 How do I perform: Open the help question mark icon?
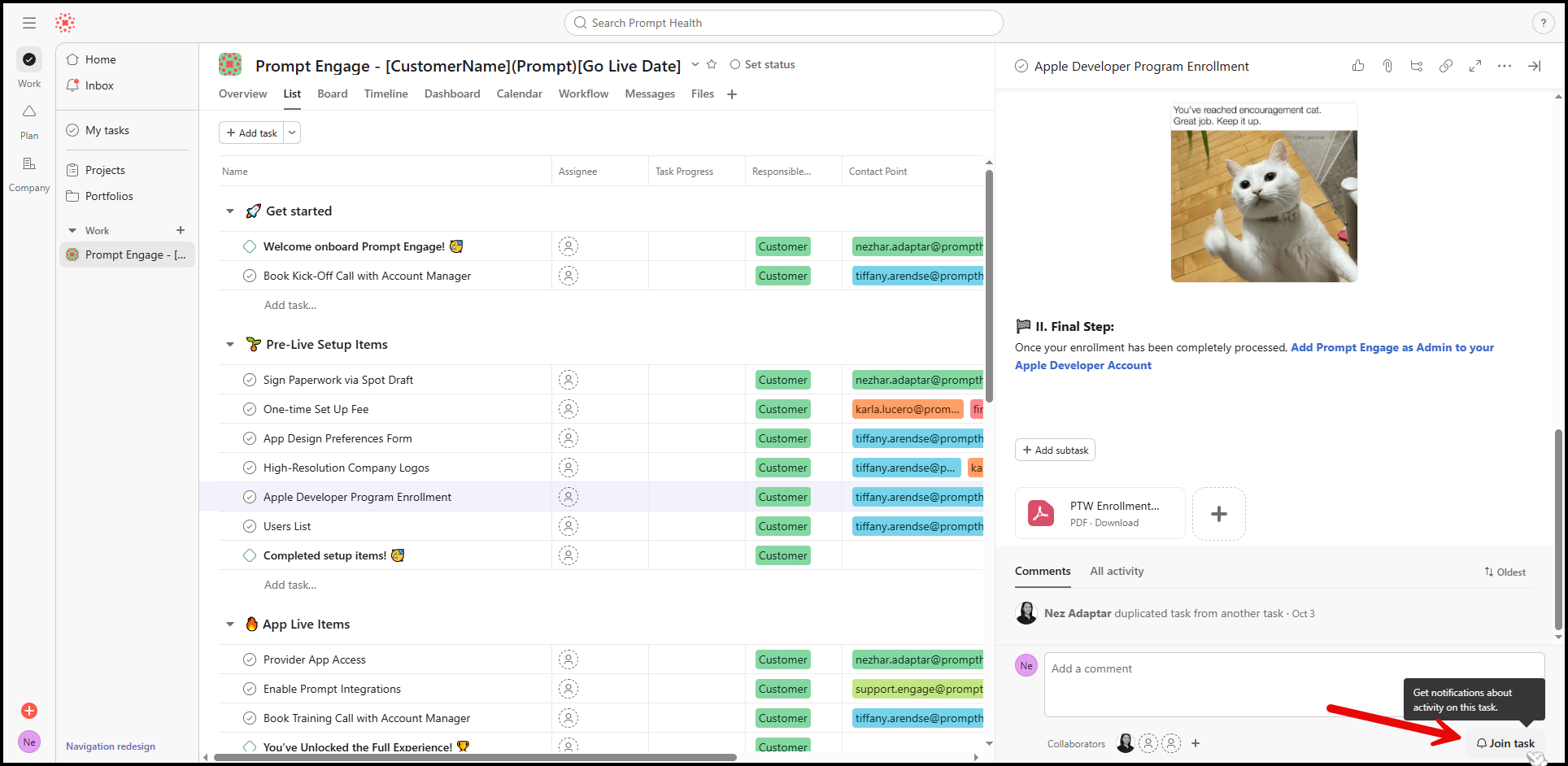point(1543,23)
